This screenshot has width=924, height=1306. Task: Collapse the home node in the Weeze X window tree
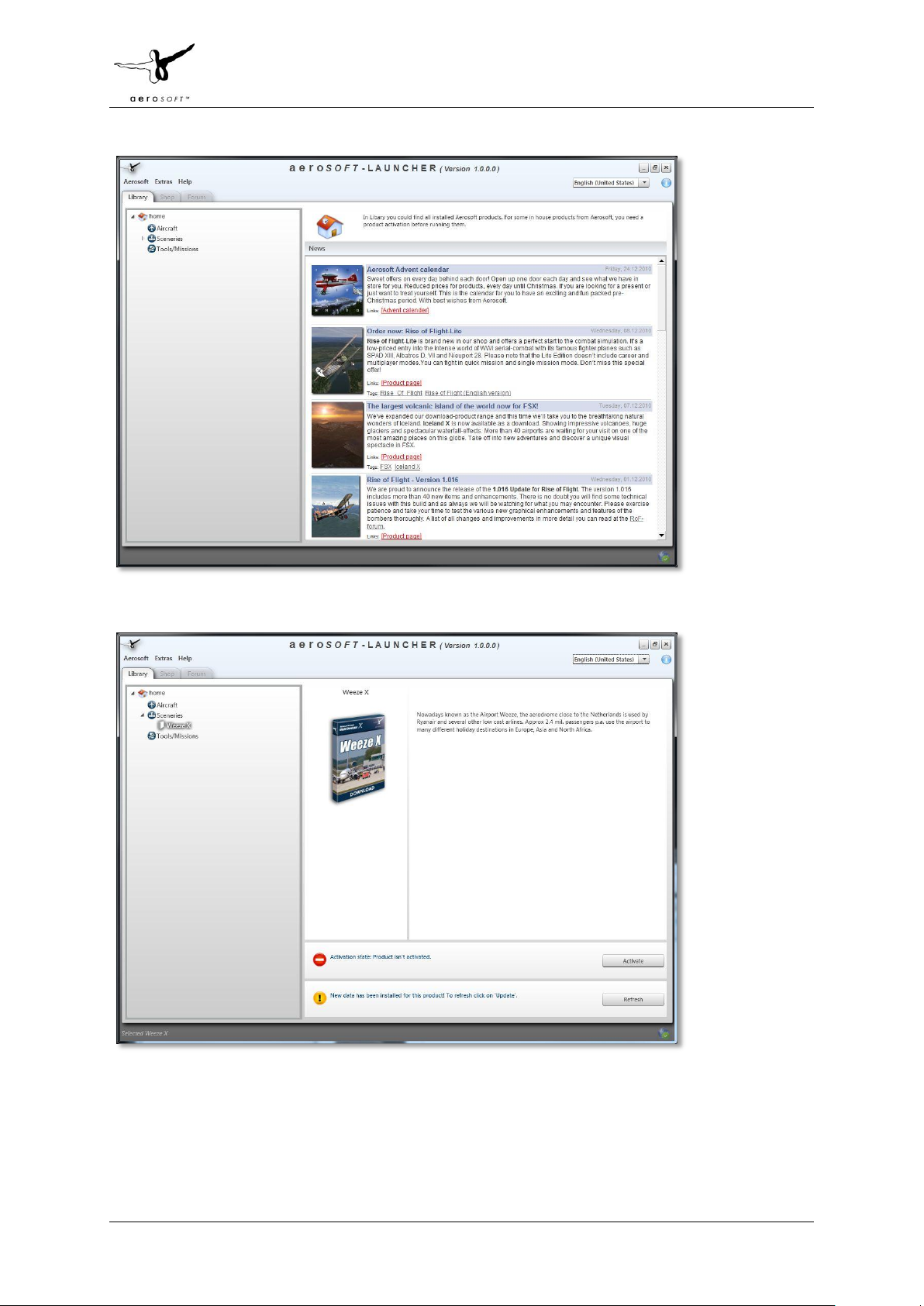pos(133,693)
